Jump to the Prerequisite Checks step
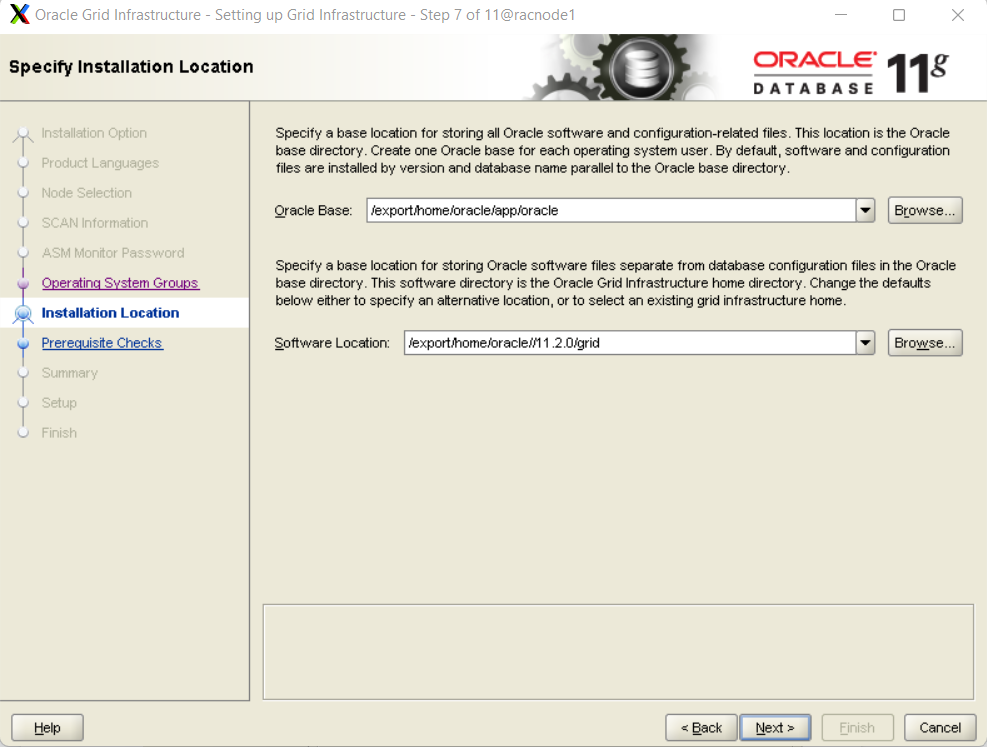The width and height of the screenshot is (987, 747). 102,343
